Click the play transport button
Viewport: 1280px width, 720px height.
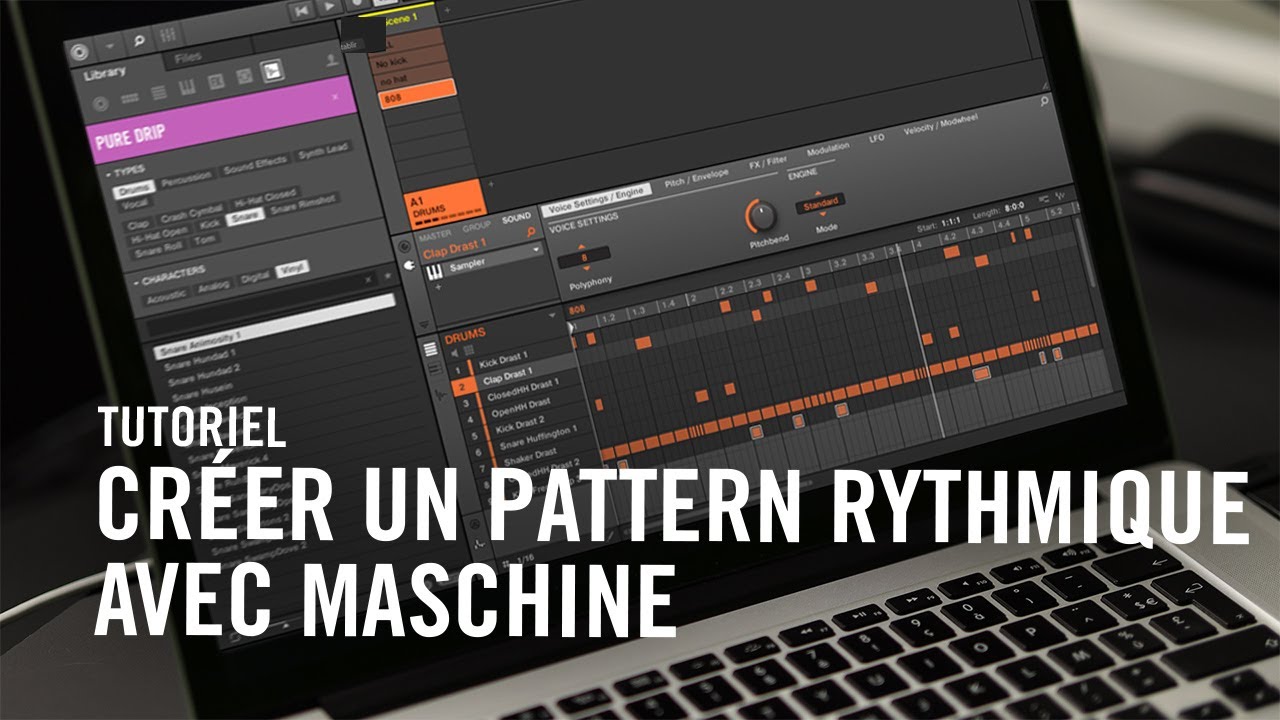[x=330, y=7]
